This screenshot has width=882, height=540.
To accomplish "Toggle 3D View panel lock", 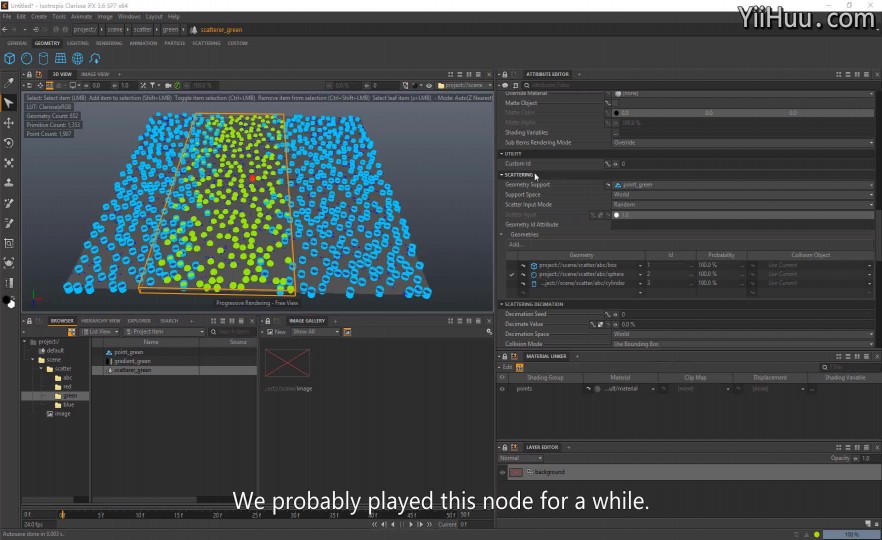I will click(x=29, y=74).
